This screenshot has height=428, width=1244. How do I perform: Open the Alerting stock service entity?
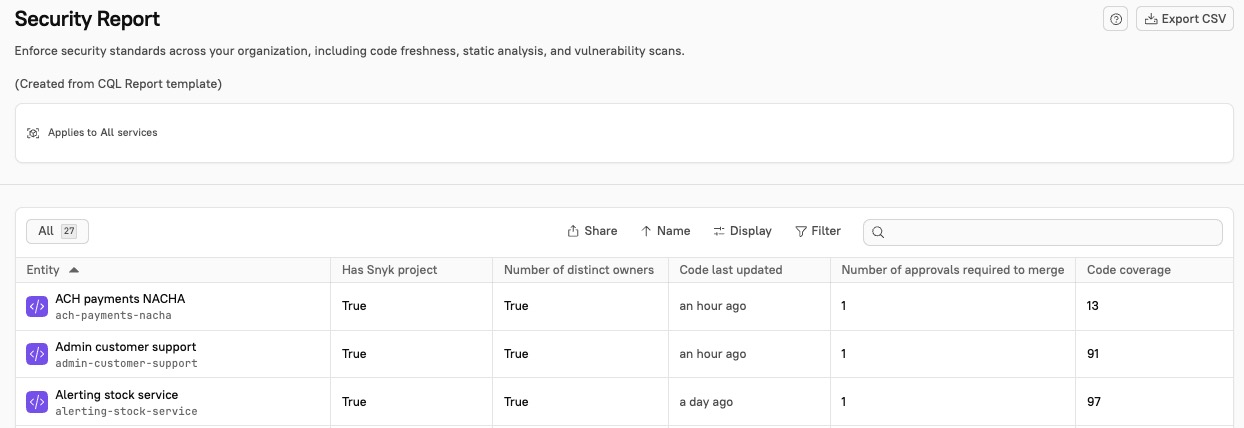tap(117, 394)
